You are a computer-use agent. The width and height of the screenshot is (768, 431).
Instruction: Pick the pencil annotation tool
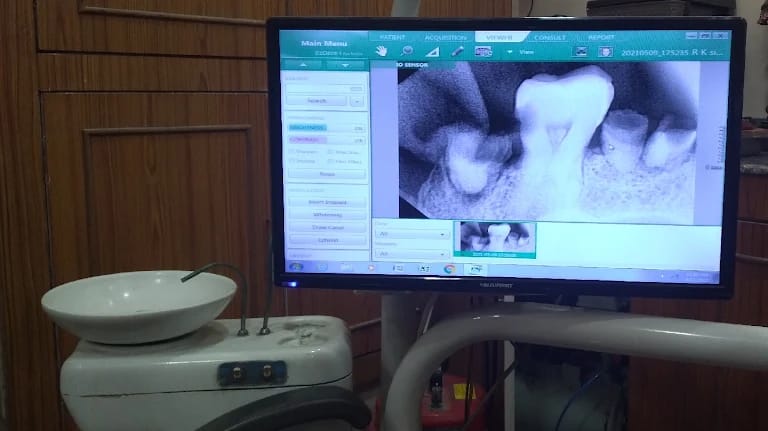coord(457,51)
